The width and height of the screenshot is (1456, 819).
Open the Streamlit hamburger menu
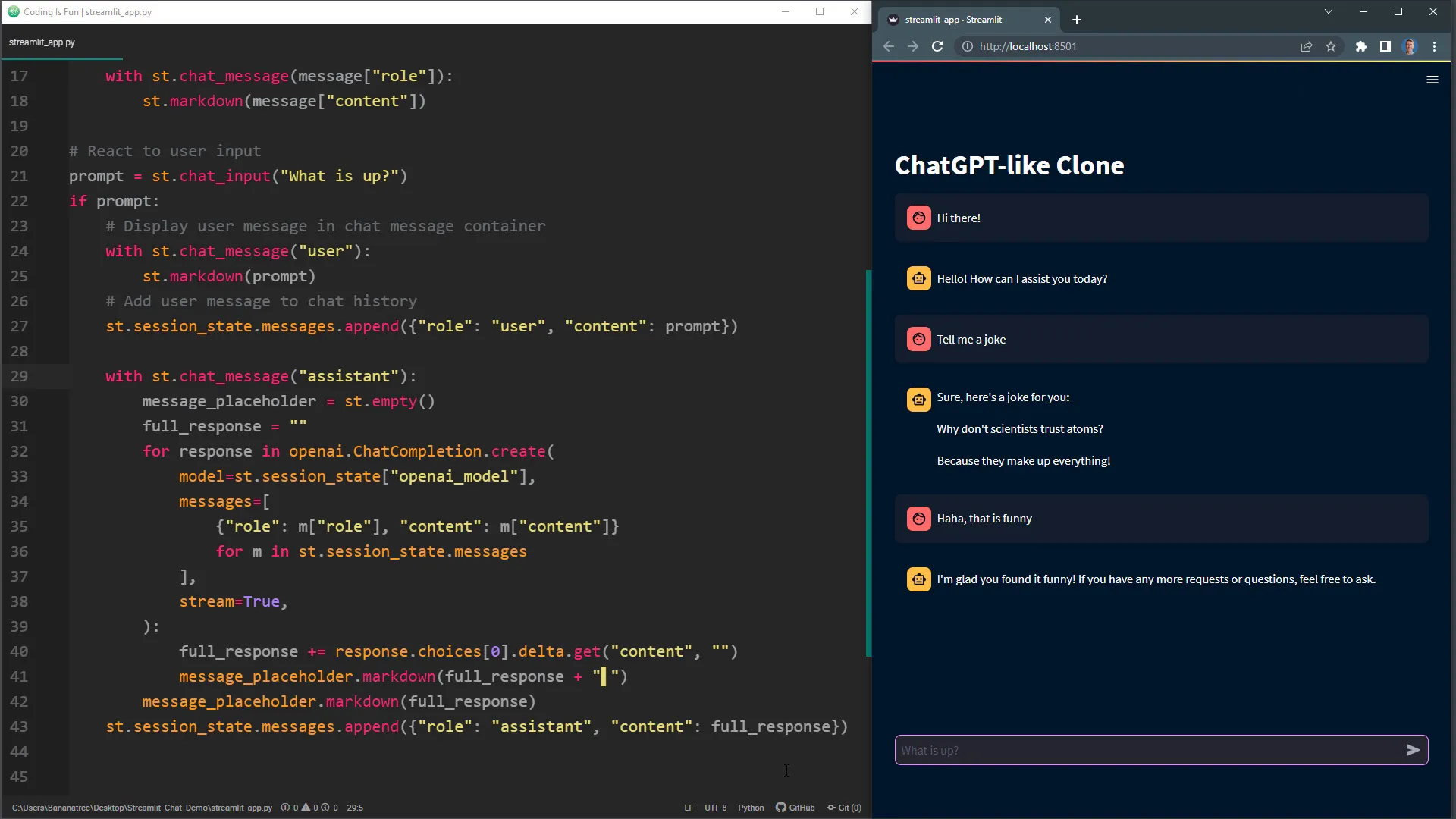1432,80
